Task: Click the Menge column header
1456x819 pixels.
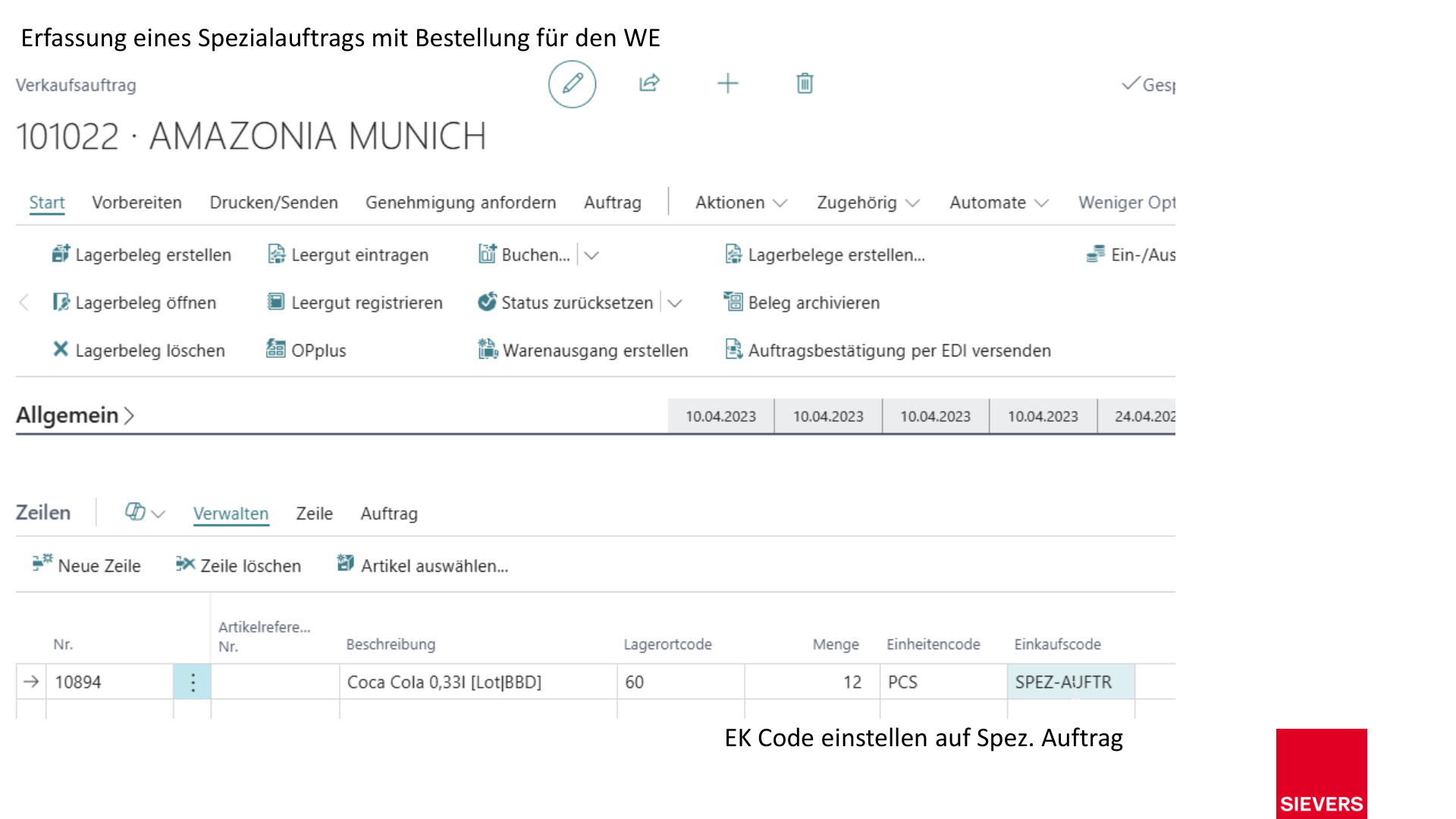Action: pyautogui.click(x=836, y=645)
